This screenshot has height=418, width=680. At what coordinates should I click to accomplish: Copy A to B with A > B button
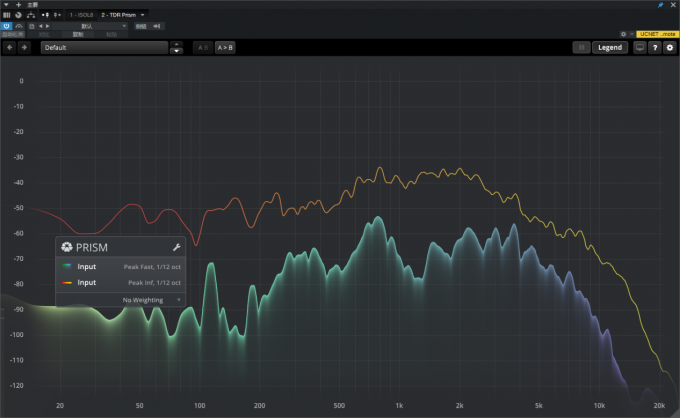pos(226,47)
